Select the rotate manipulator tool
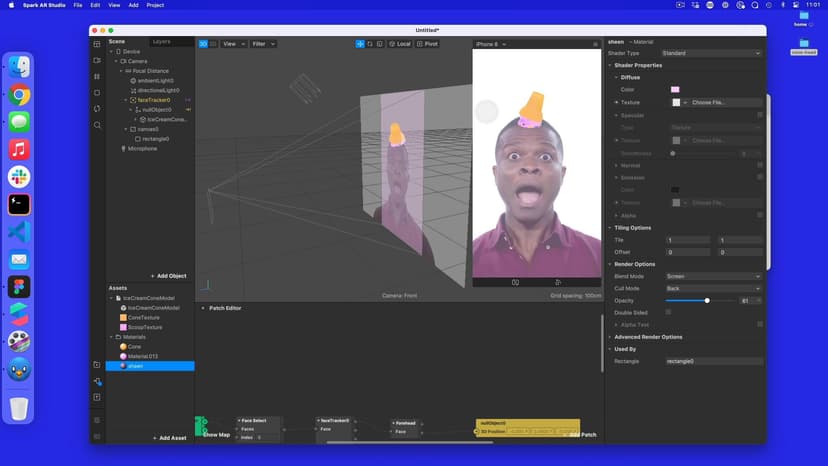The width and height of the screenshot is (828, 466). [x=370, y=44]
